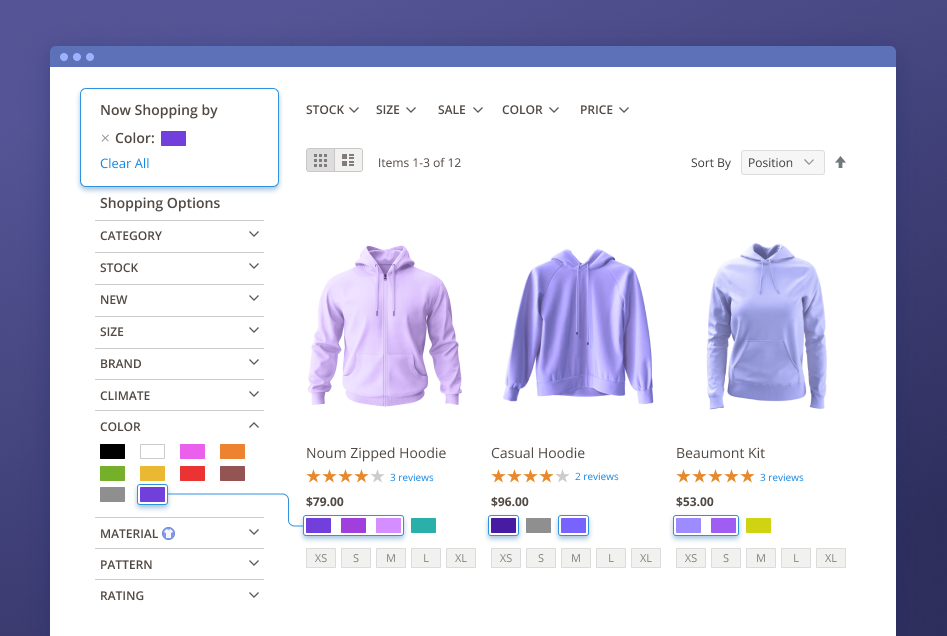Click the sort direction arrow
Viewport: 947px width, 636px height.
840,163
